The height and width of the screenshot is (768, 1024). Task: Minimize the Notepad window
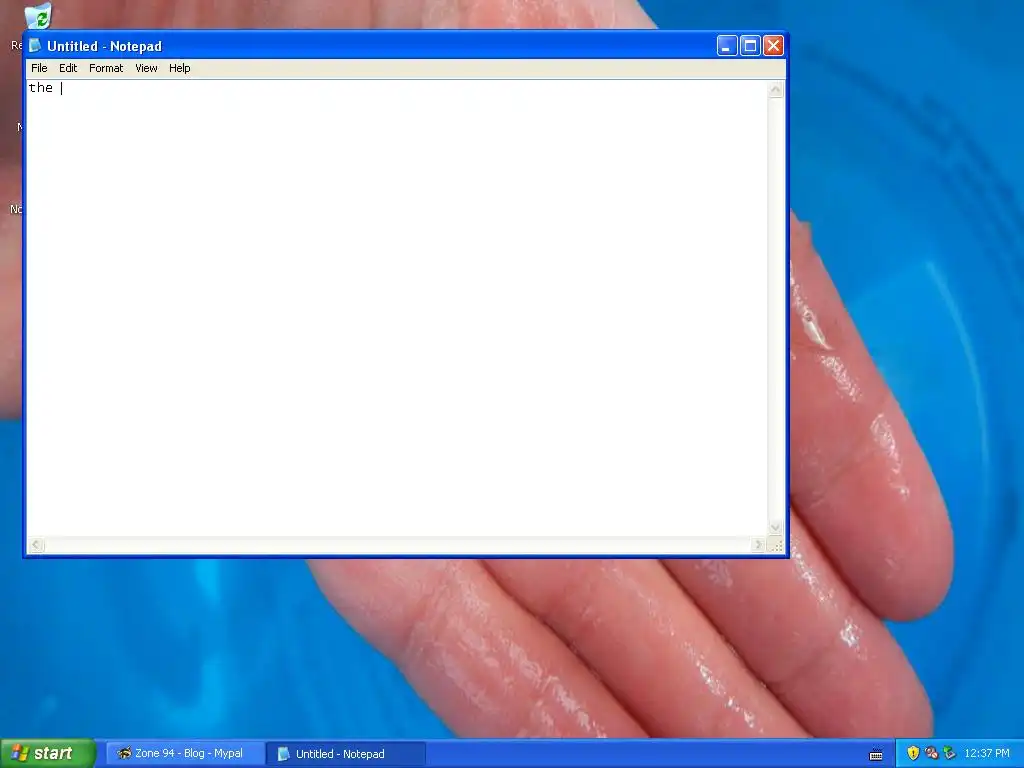click(x=727, y=46)
